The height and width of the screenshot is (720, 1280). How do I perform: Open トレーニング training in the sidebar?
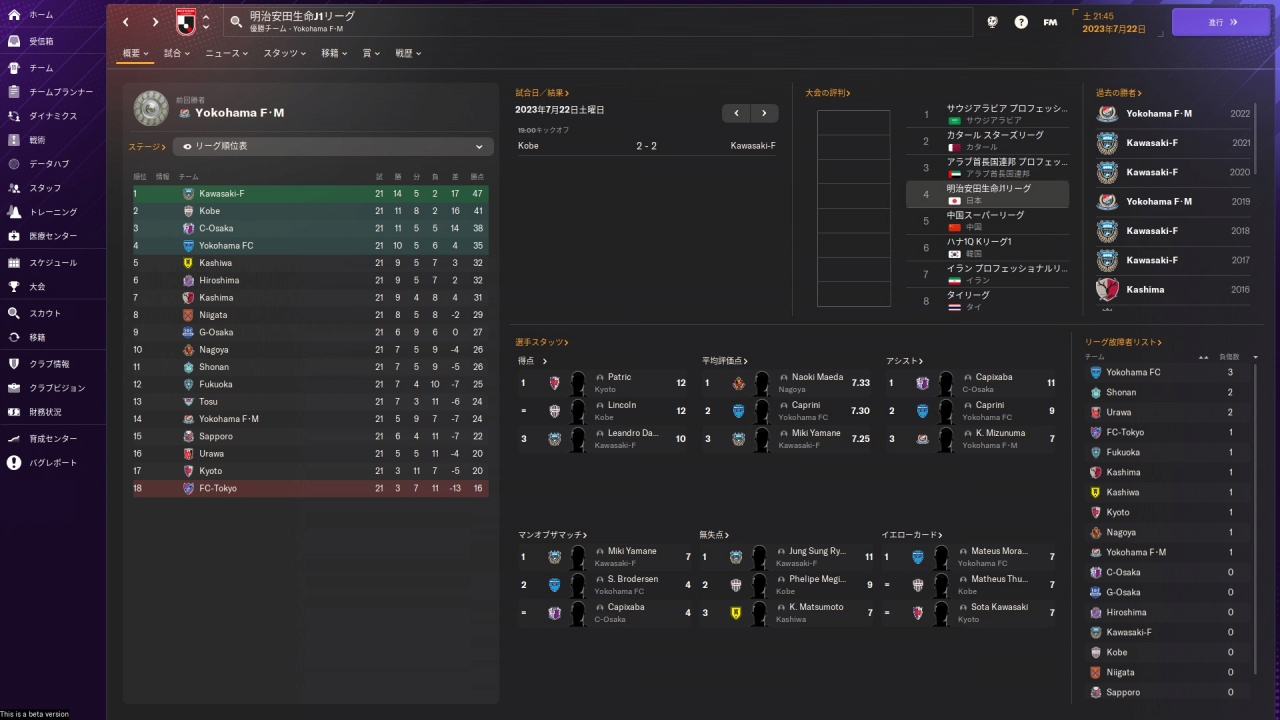coord(53,212)
